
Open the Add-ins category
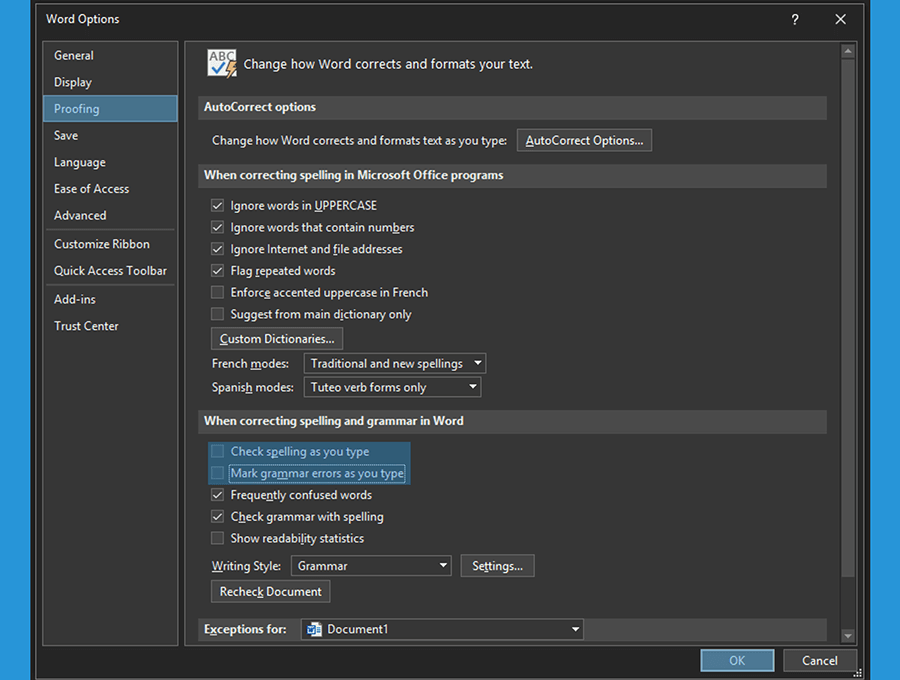point(110,300)
